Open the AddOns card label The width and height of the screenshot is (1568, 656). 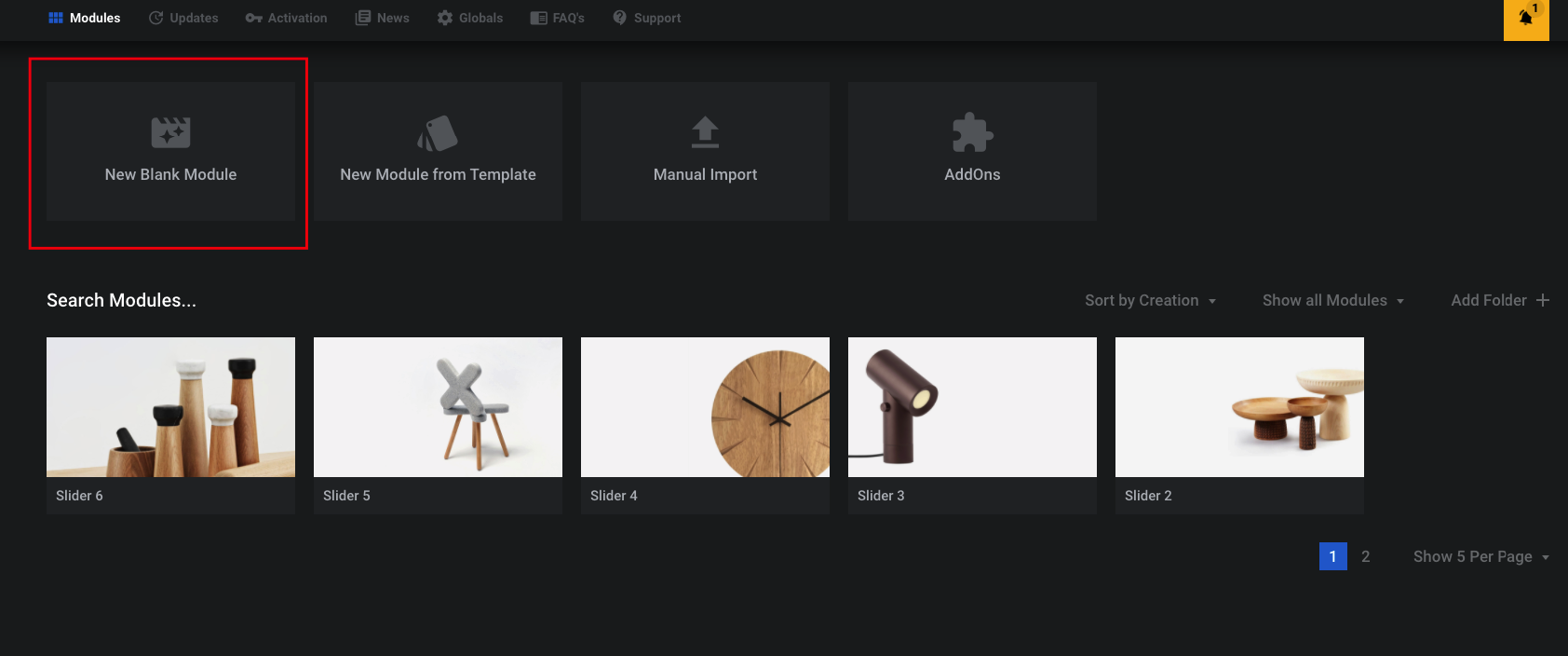coord(972,174)
